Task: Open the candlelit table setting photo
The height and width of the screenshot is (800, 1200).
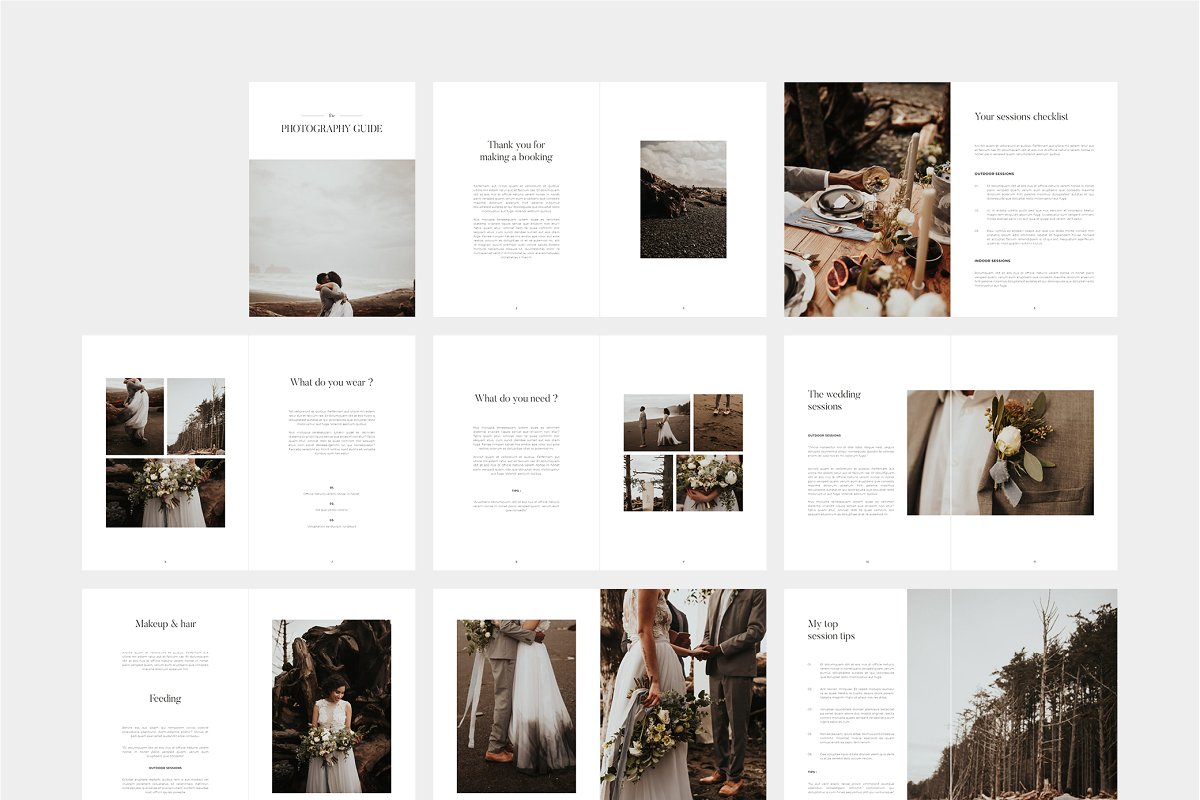Action: click(866, 199)
